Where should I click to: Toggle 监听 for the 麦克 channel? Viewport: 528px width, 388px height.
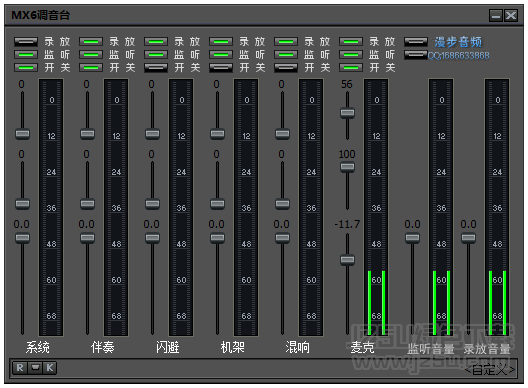point(351,55)
